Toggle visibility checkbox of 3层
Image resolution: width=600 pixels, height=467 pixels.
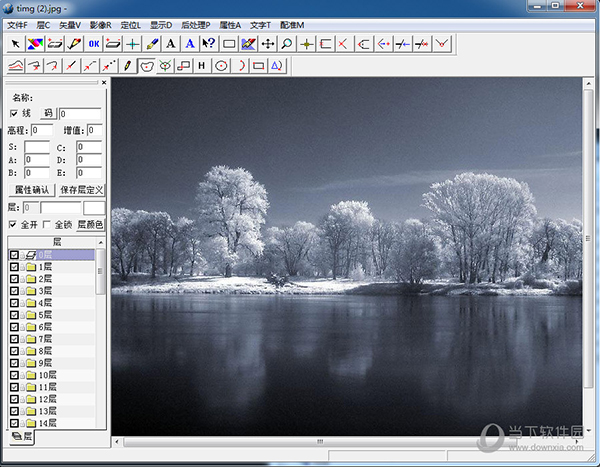pyautogui.click(x=14, y=291)
